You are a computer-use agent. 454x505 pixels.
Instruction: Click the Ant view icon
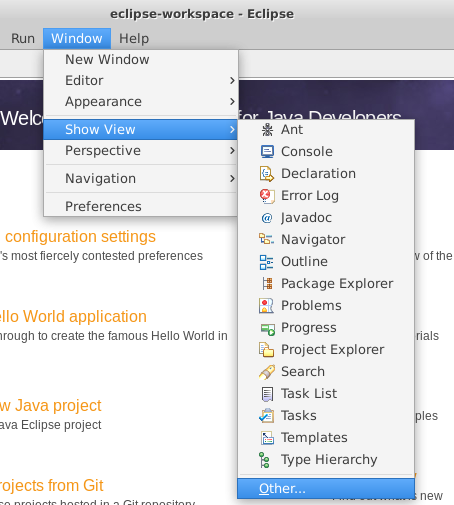[267, 130]
